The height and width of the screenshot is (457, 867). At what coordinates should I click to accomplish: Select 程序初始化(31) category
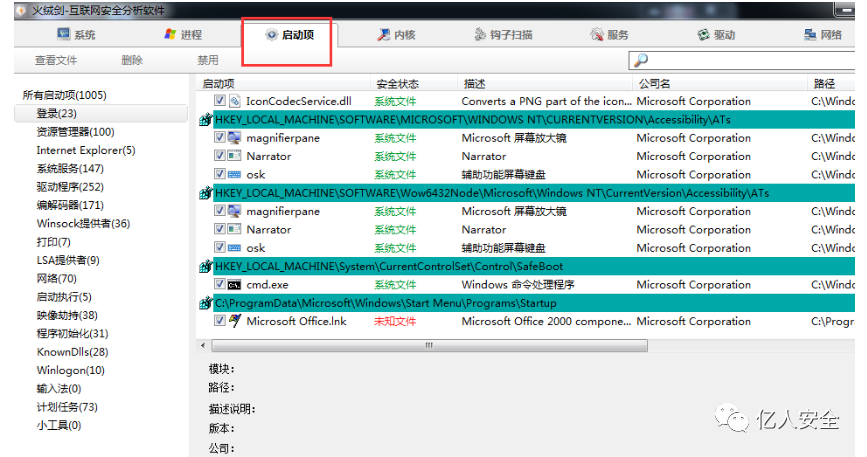coord(72,333)
